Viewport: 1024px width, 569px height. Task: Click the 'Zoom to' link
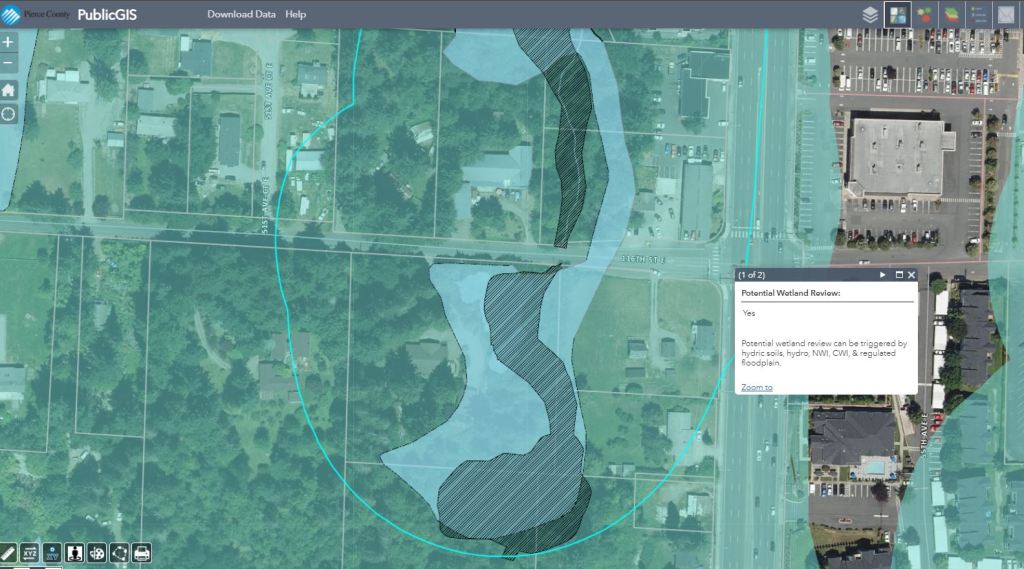click(x=757, y=387)
